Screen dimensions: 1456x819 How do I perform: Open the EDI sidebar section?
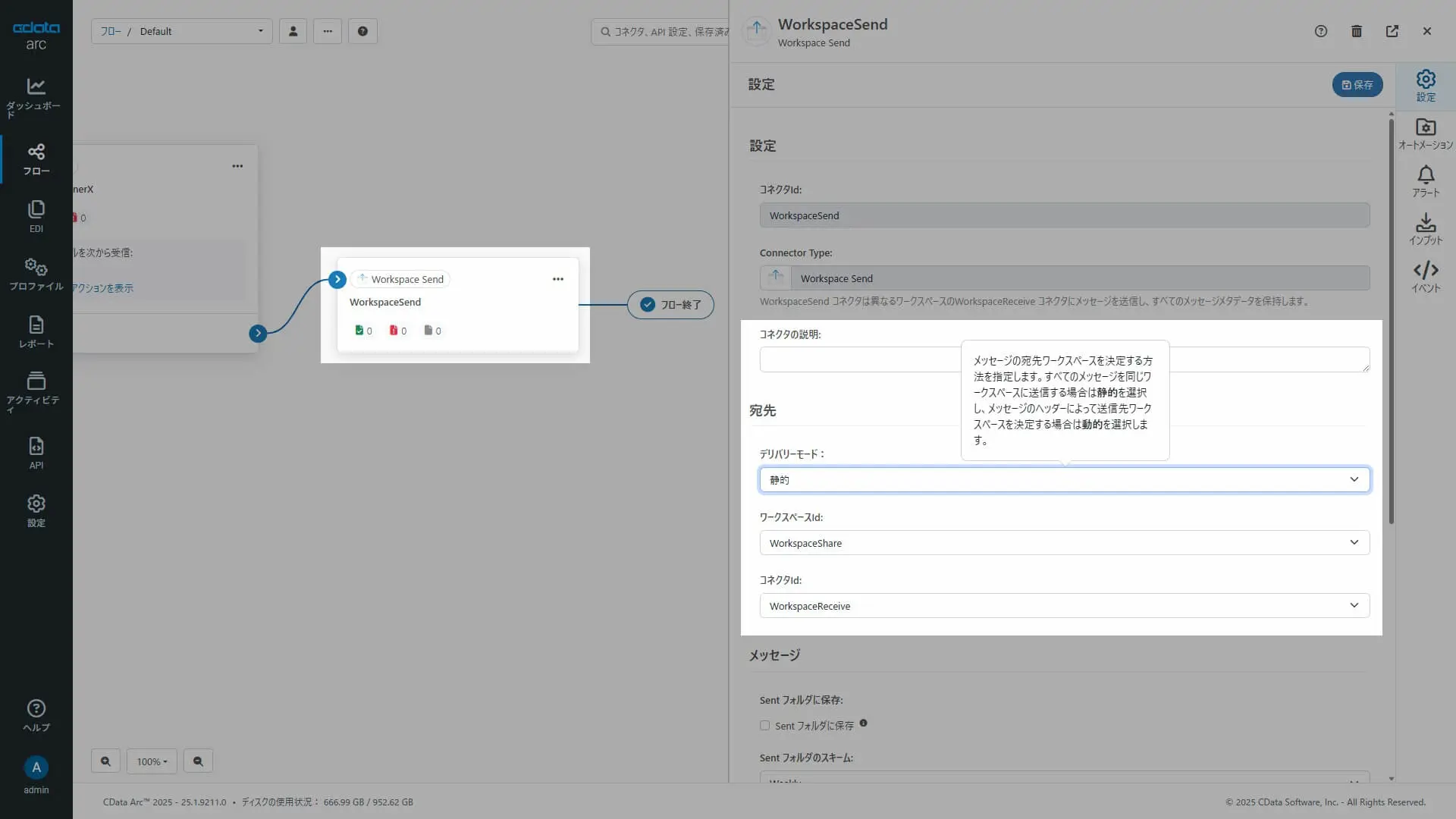click(x=36, y=216)
